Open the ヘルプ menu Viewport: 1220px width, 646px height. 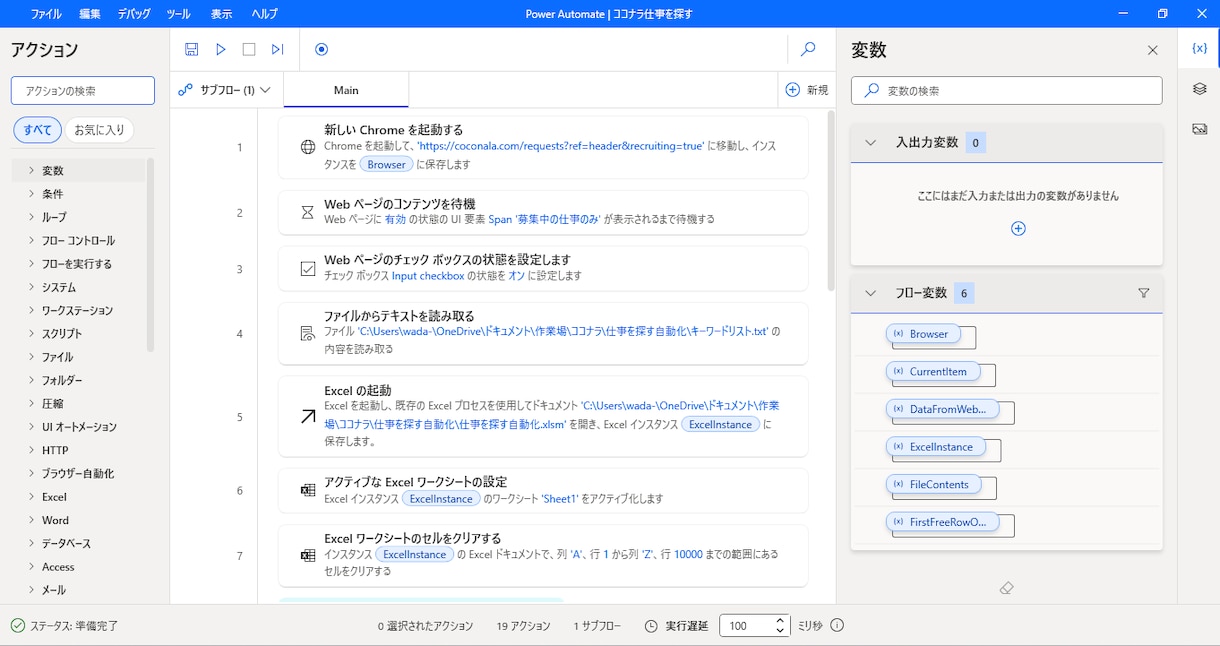265,14
